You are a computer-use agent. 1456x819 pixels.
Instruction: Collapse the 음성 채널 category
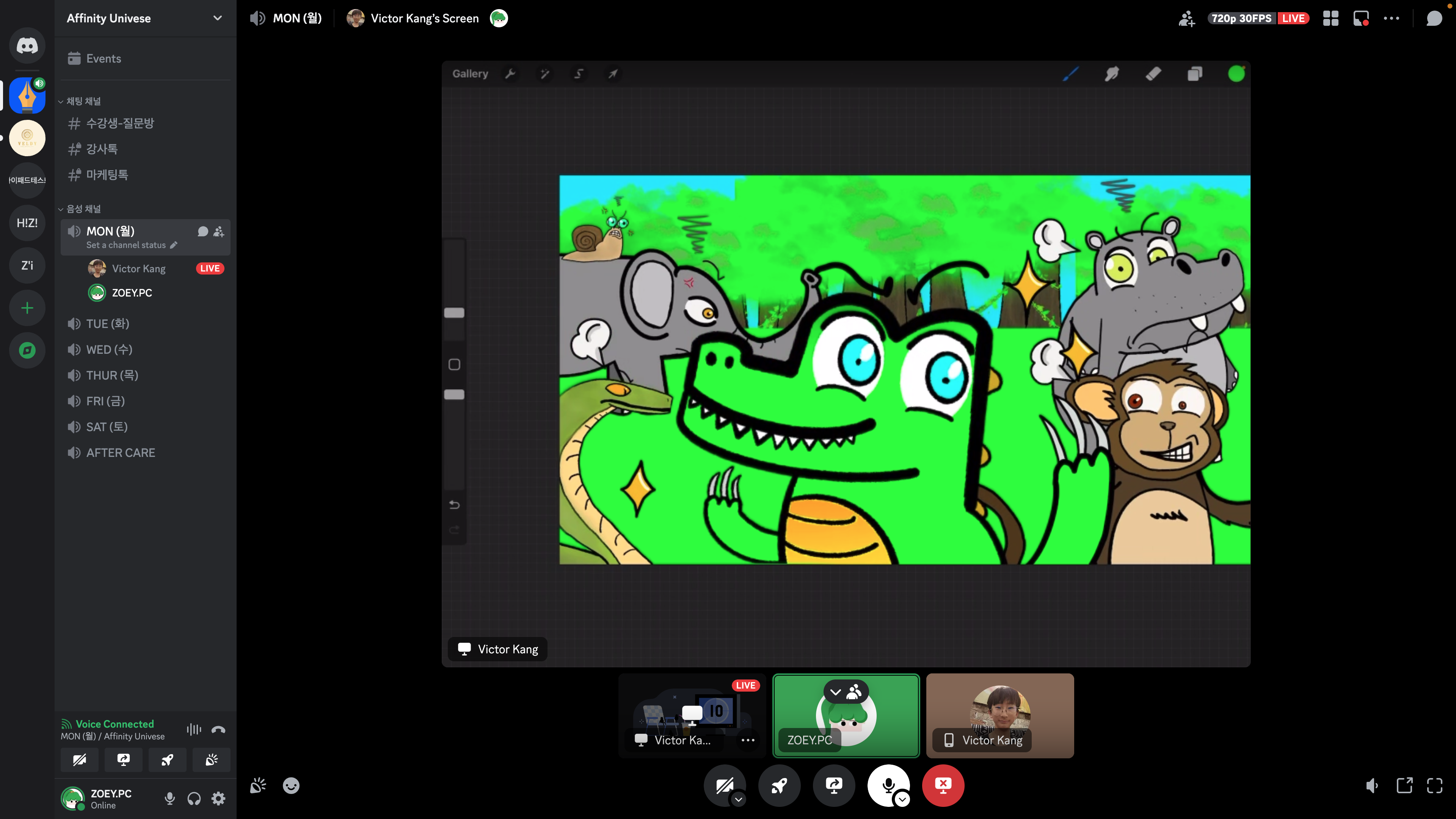click(83, 209)
